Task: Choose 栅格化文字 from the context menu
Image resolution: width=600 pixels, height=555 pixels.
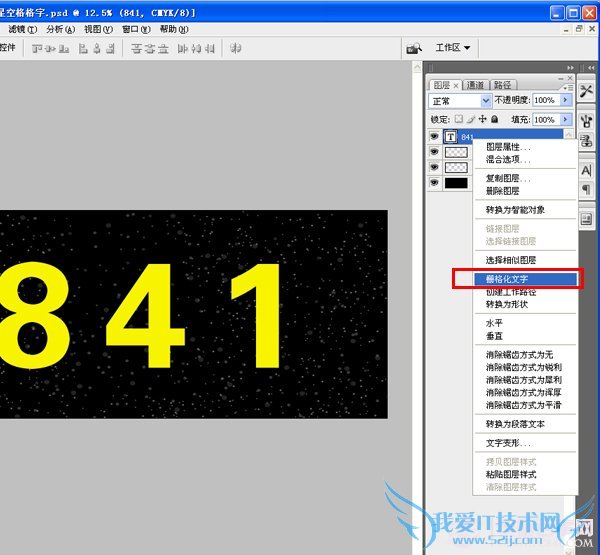Action: pyautogui.click(x=525, y=279)
